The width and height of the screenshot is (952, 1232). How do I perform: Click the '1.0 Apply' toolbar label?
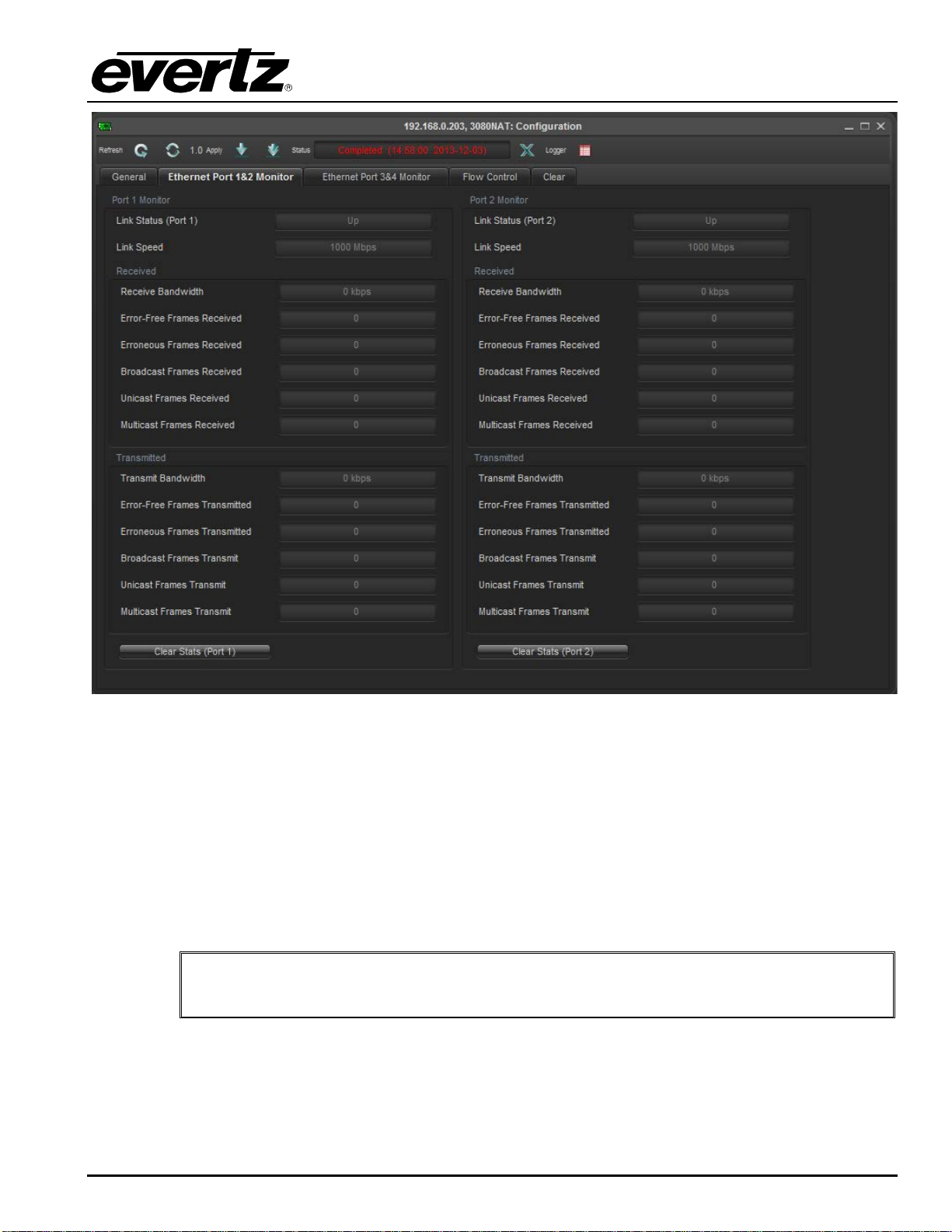click(206, 150)
